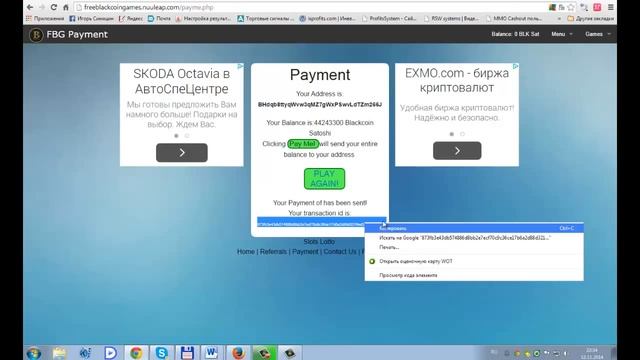Click the FBG coin logo icon
This screenshot has height=360, width=640.
36,35
